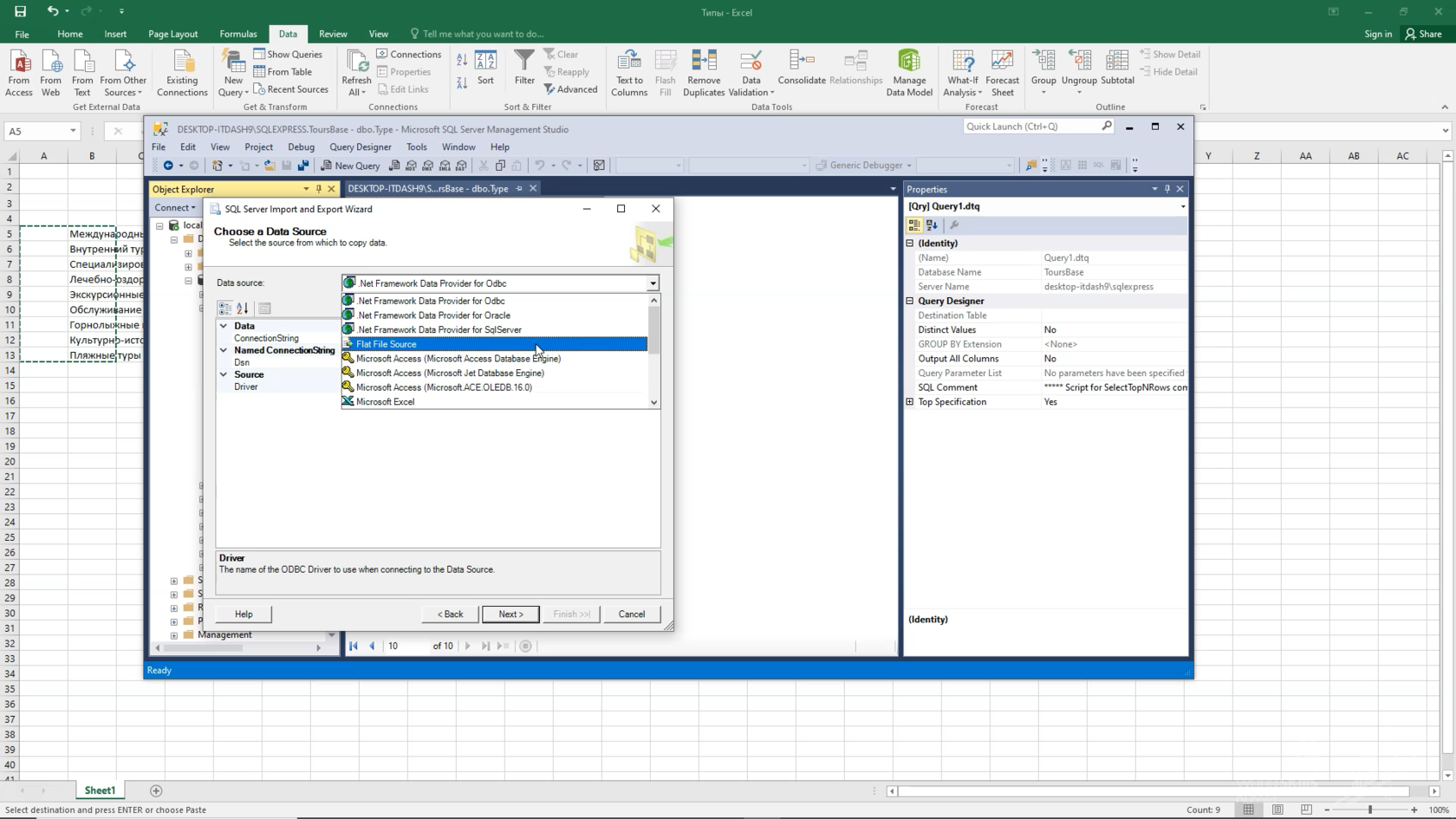Expand the Management folder node
1456x819 pixels.
[174, 635]
